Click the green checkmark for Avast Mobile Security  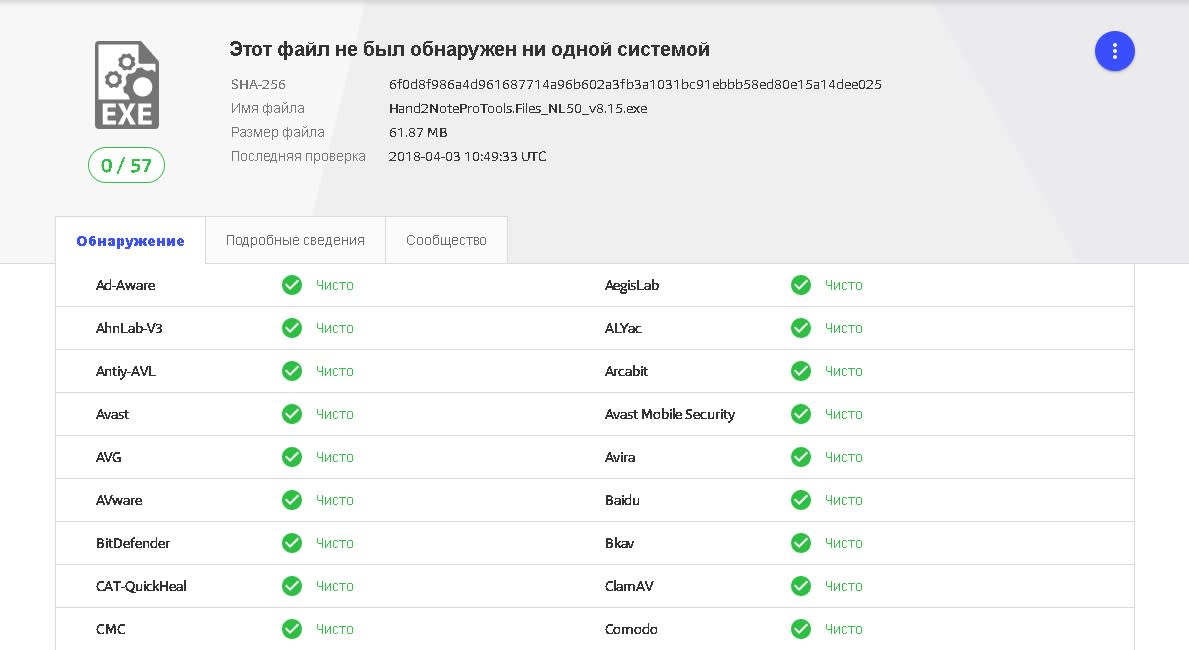(x=801, y=414)
